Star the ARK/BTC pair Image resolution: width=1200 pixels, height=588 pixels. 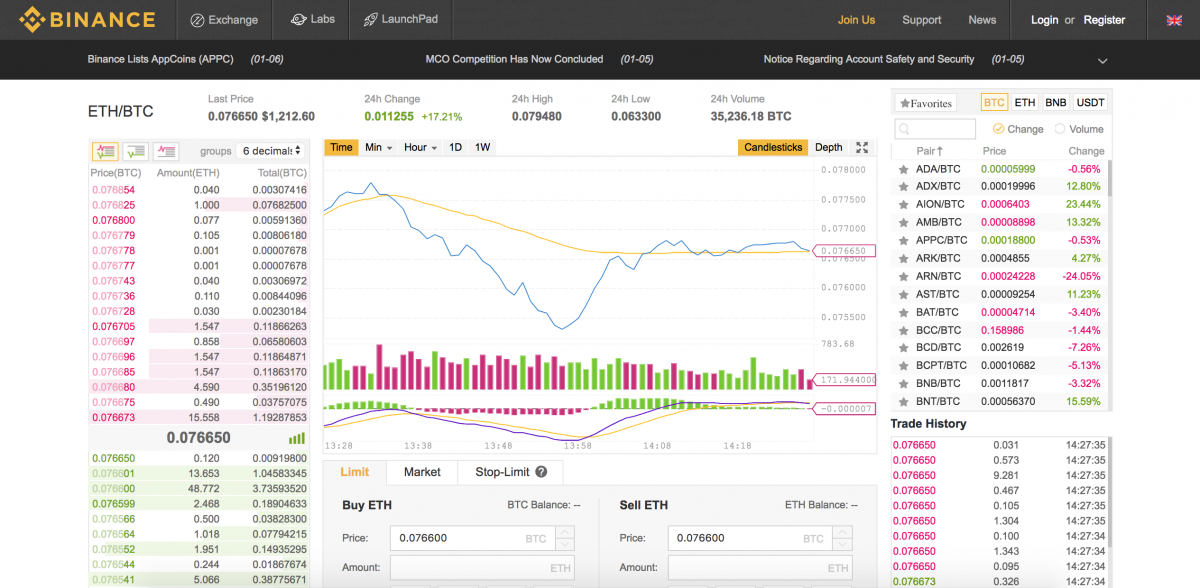(903, 259)
